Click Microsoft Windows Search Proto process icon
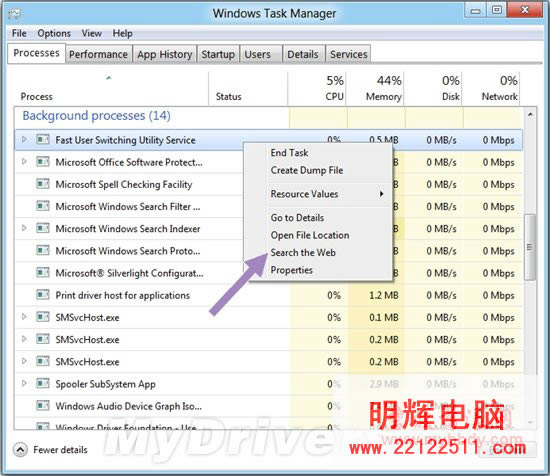The width and height of the screenshot is (550, 476). 43,251
